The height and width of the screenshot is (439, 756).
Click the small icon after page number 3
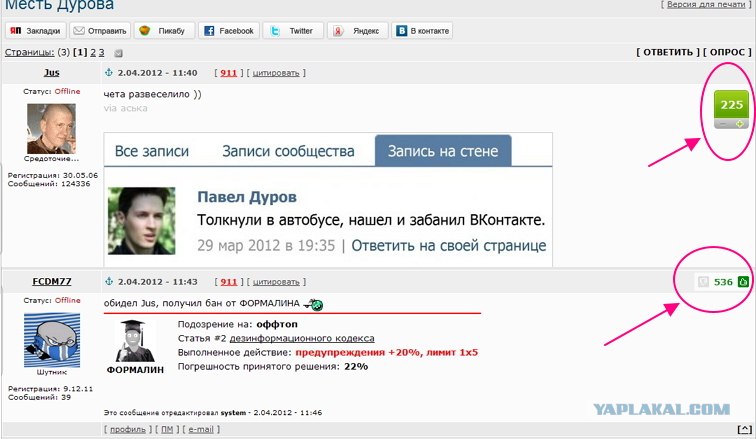click(118, 53)
